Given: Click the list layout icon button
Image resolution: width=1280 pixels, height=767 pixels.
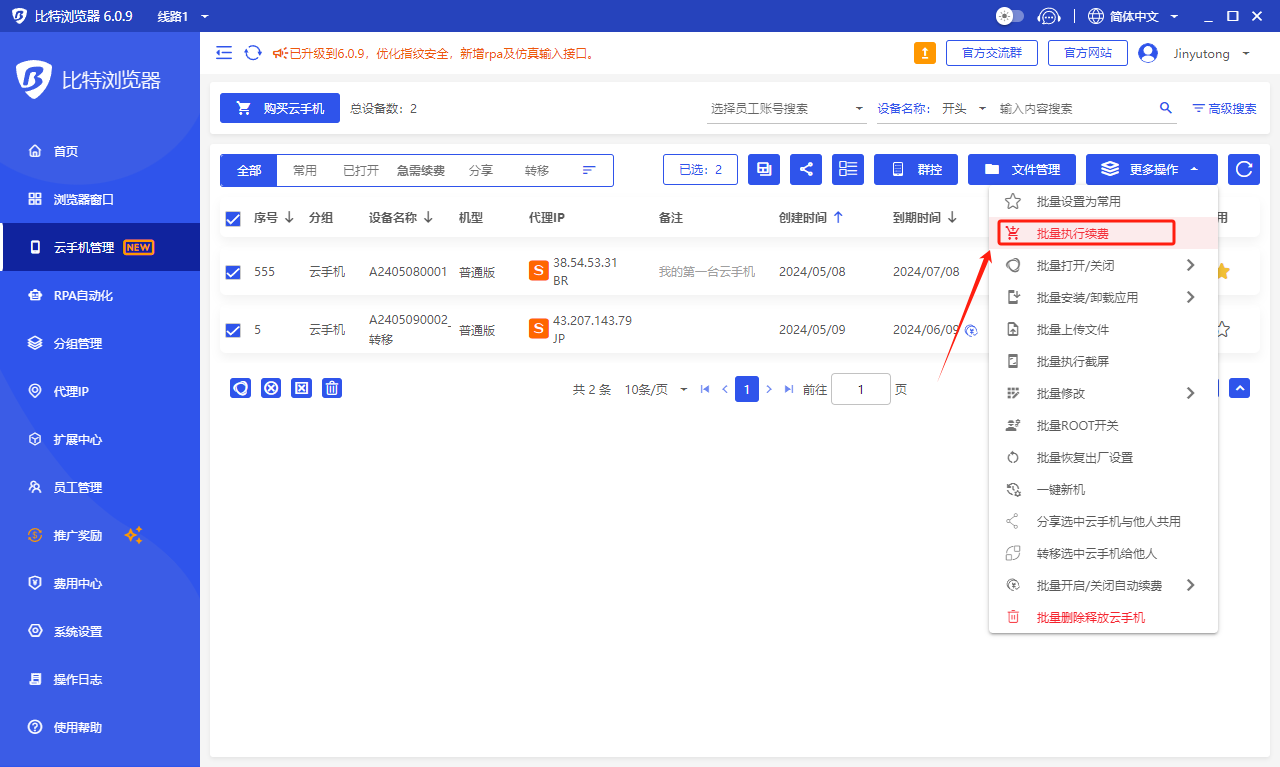Looking at the screenshot, I should coord(848,169).
